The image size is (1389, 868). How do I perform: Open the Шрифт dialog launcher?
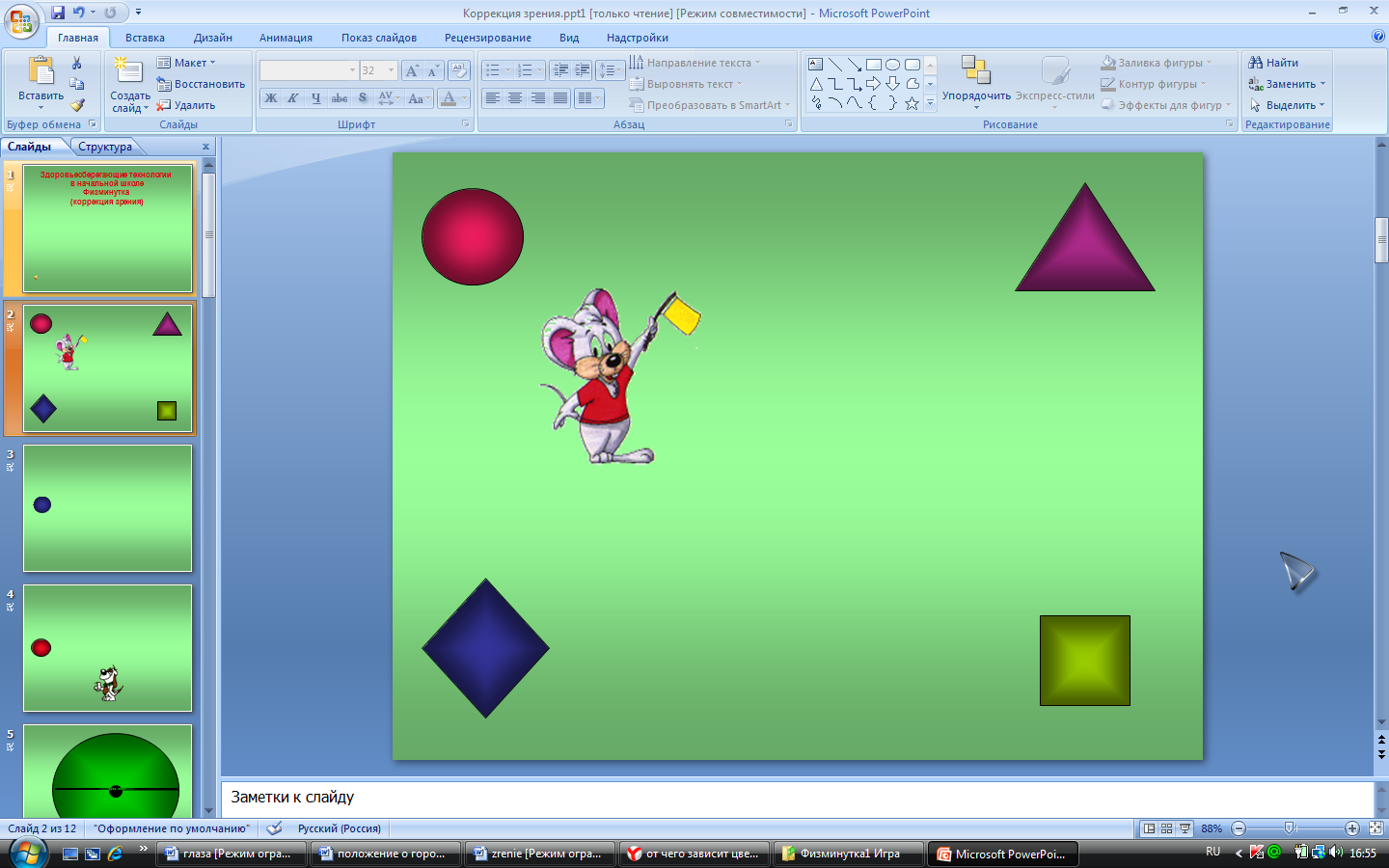click(x=466, y=124)
